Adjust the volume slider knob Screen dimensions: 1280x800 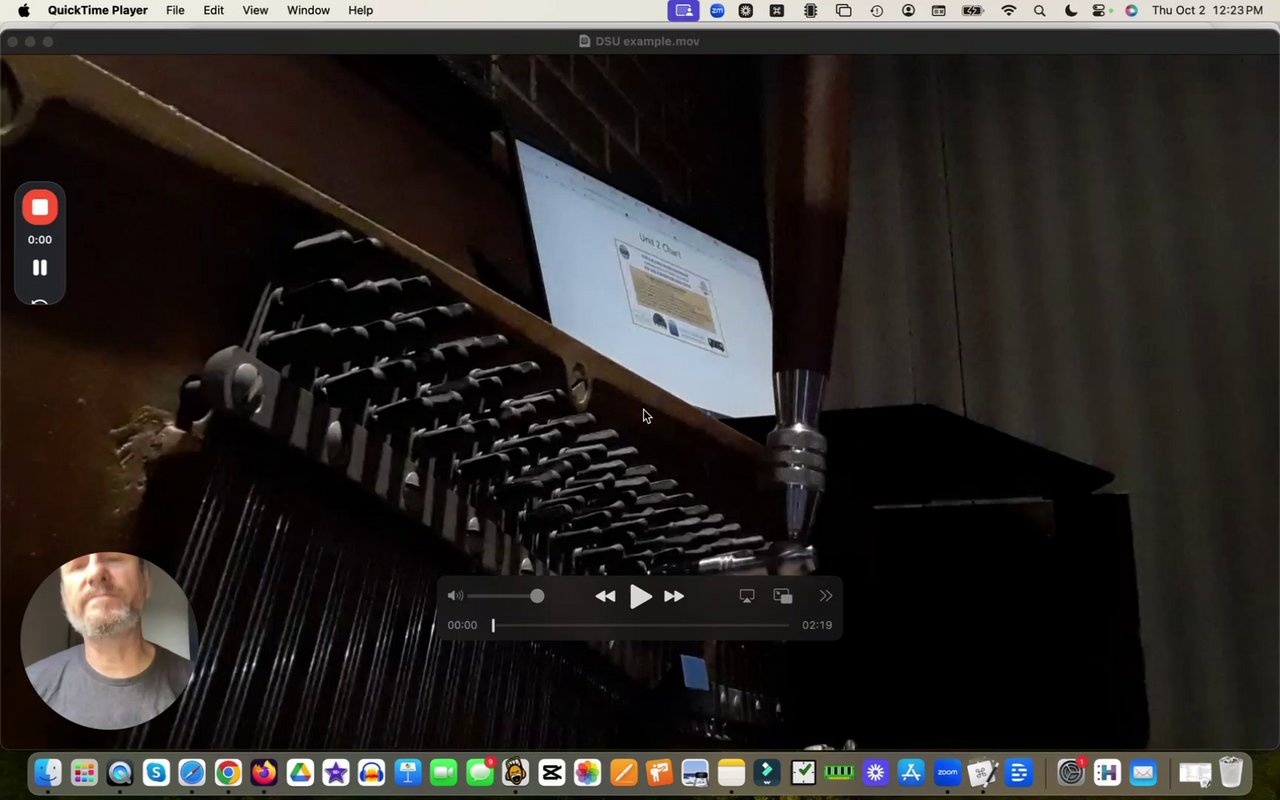pos(537,596)
